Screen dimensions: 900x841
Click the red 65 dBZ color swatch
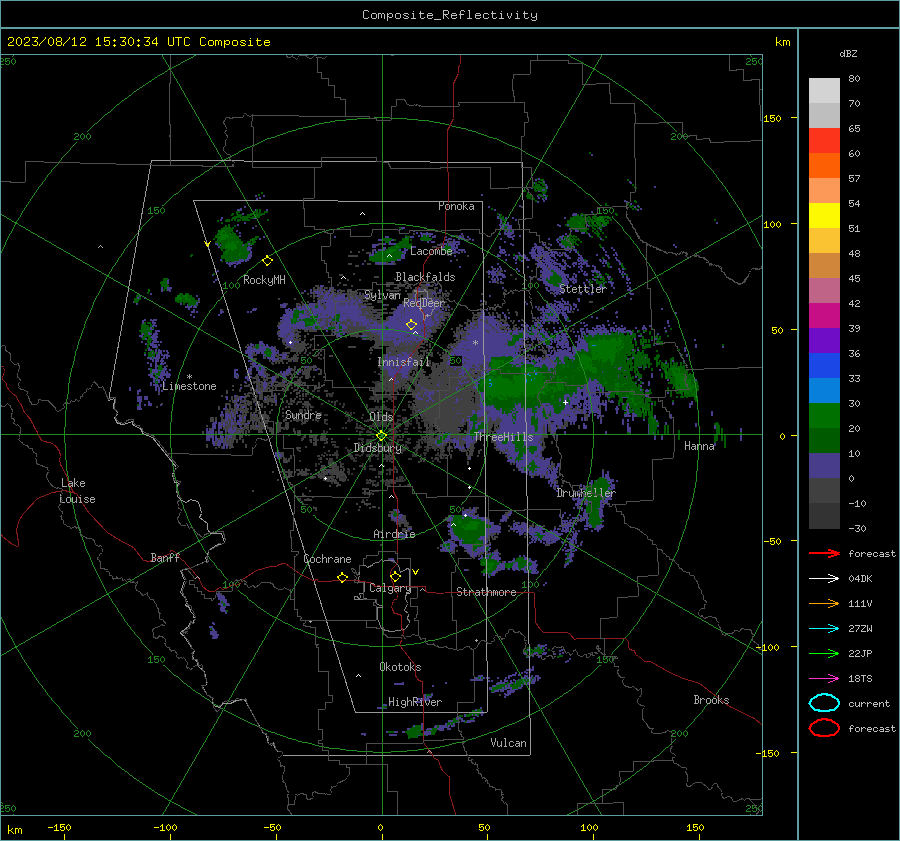tap(824, 141)
